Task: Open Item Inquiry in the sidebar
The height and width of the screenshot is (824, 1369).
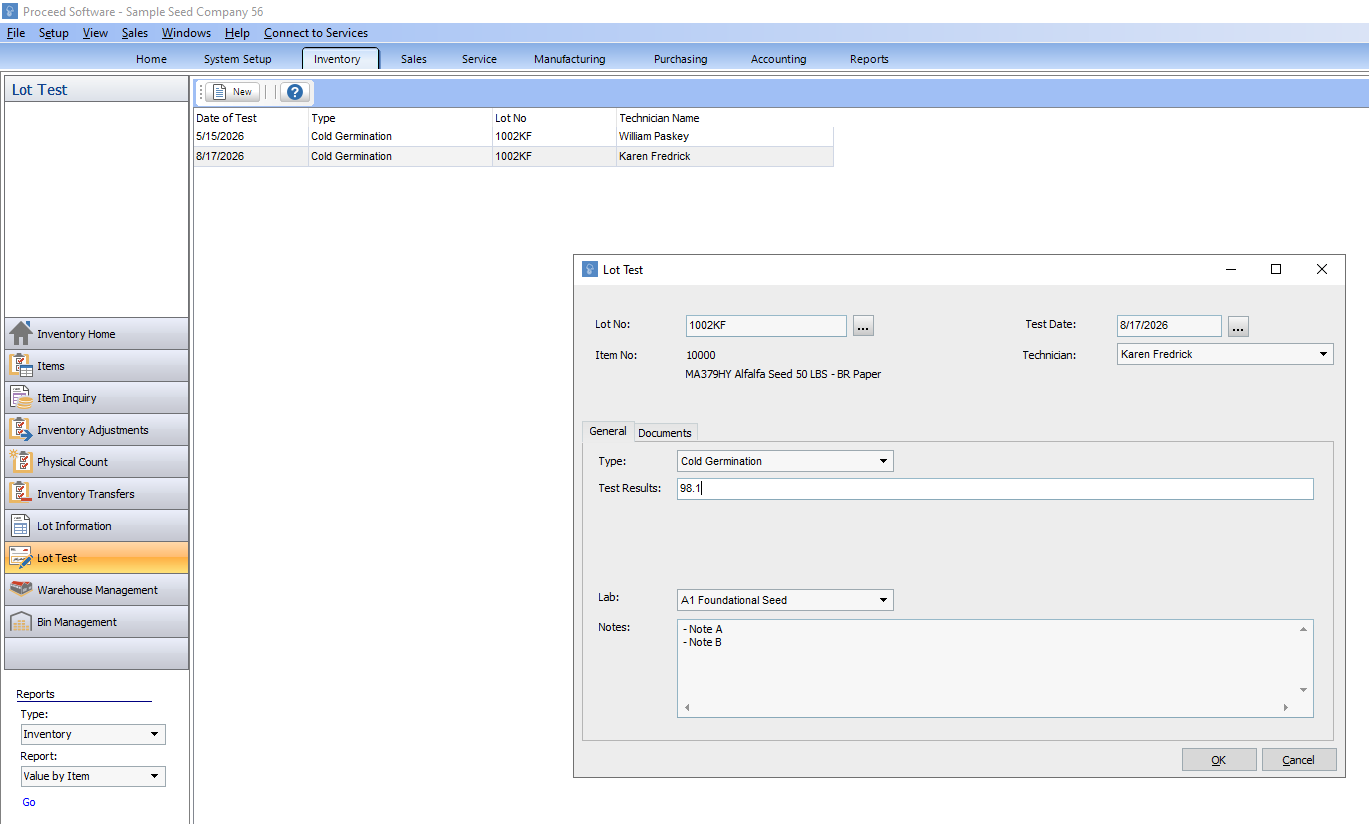Action: (x=96, y=398)
